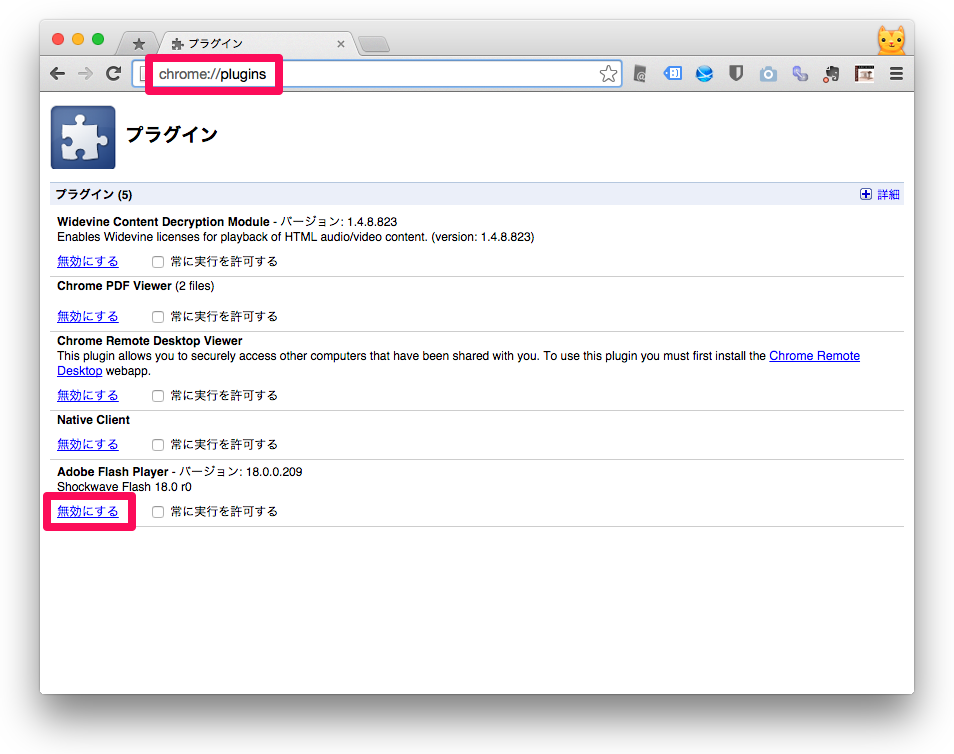Click the blue globe extension icon
This screenshot has height=754, width=954.
pos(704,74)
